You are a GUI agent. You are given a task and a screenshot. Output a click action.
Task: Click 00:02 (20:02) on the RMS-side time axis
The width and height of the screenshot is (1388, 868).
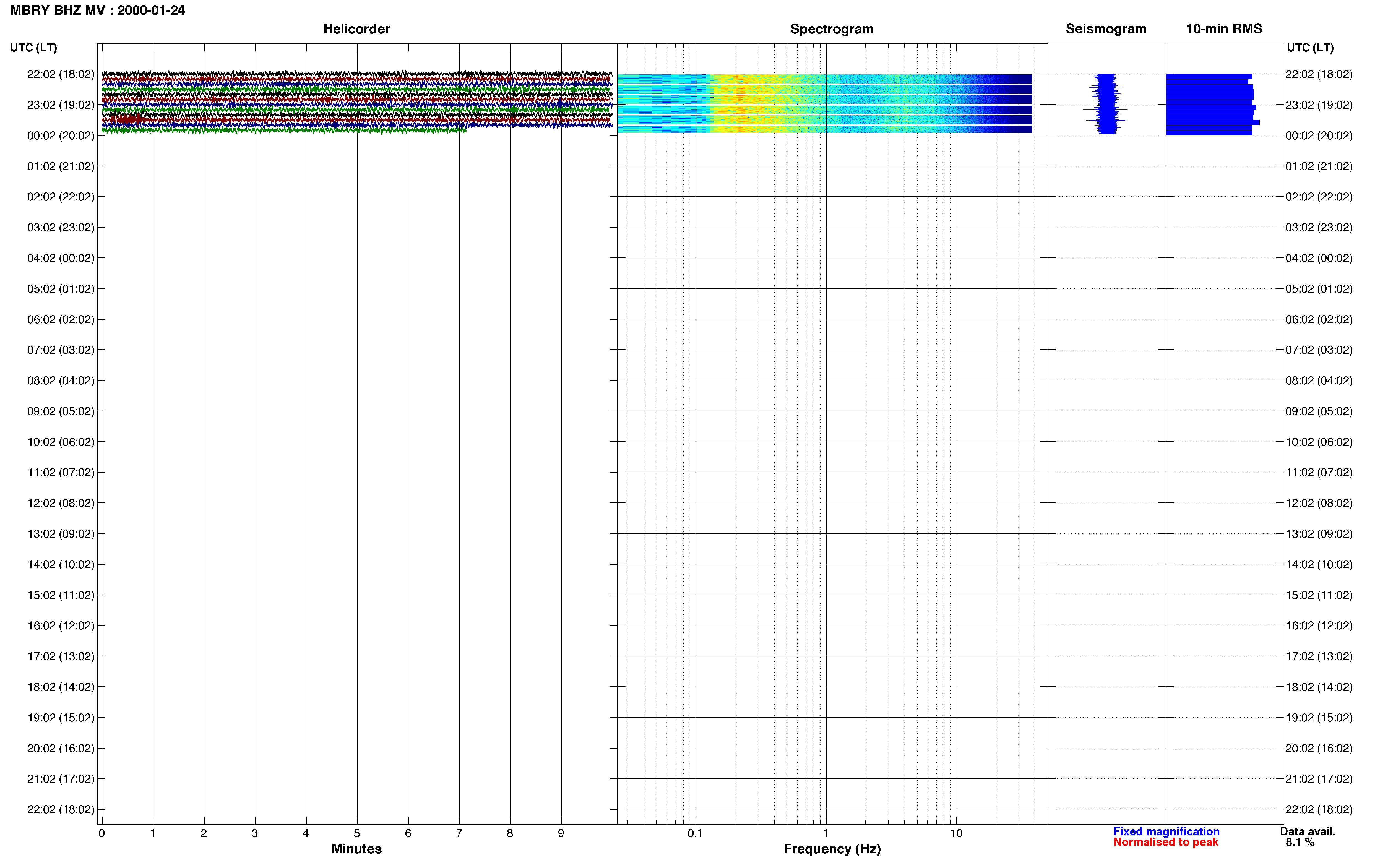(1319, 135)
